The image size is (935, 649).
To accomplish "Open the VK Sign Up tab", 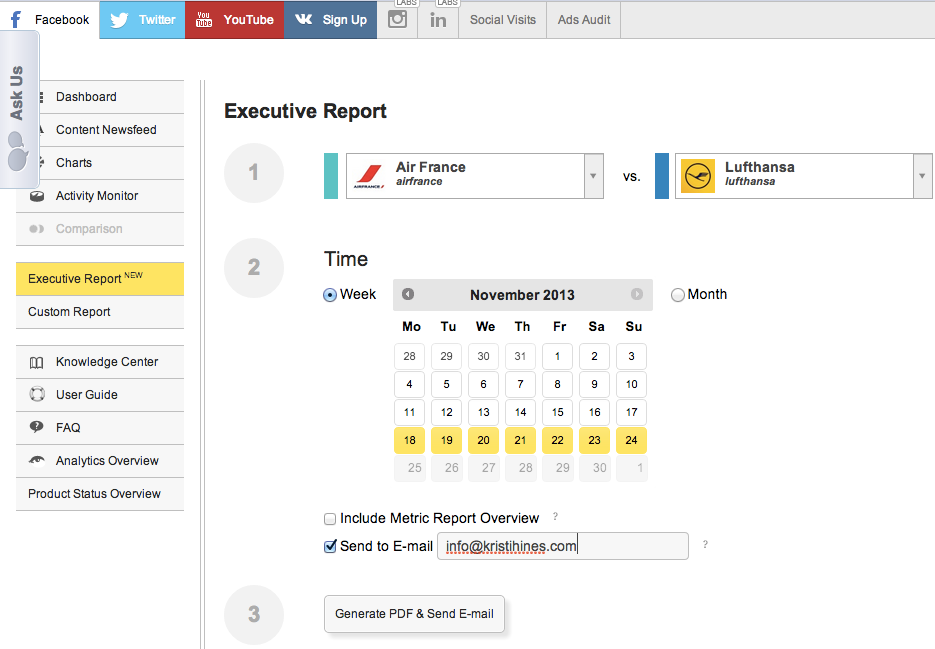I will point(330,20).
